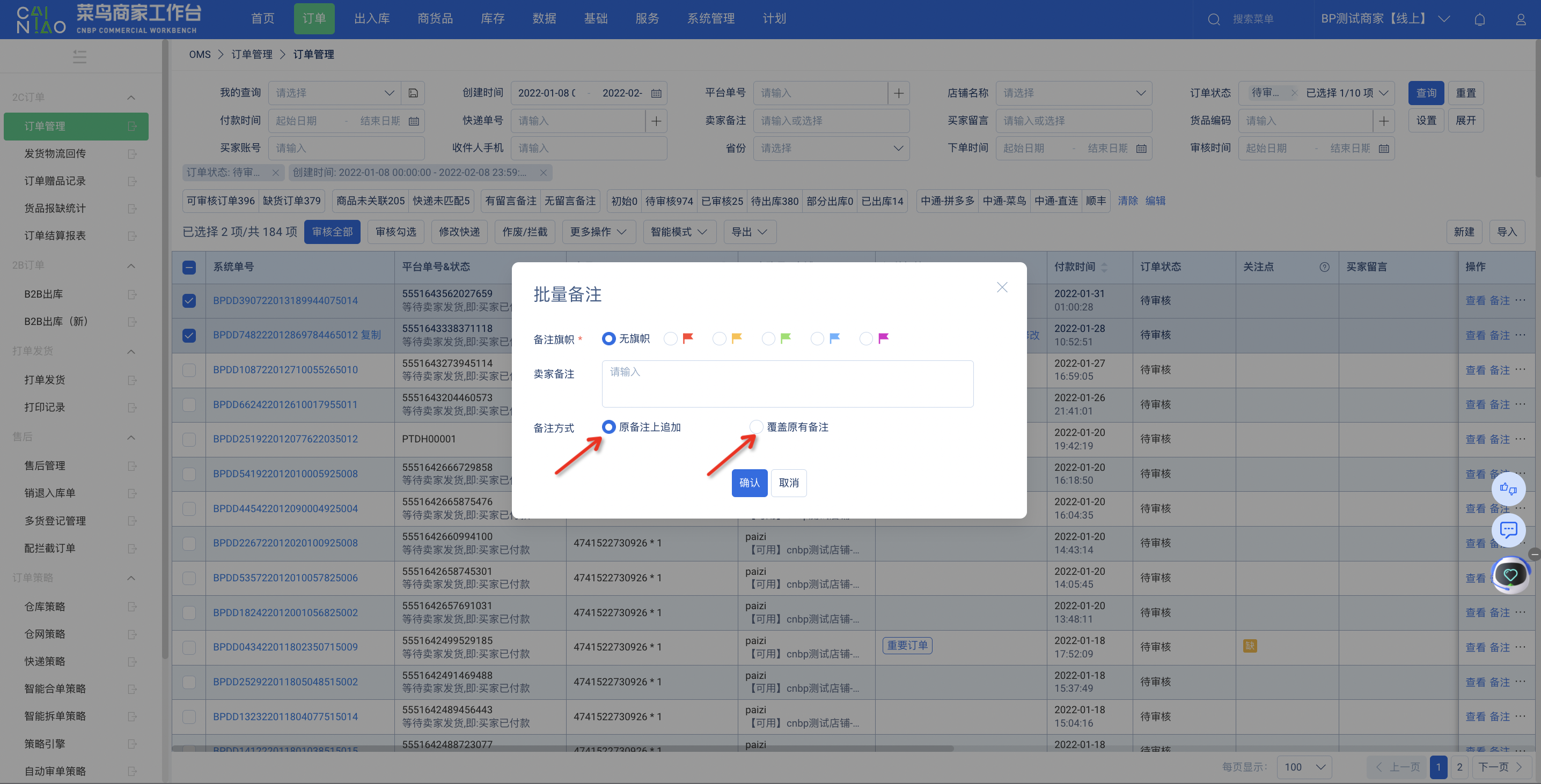
Task: Click the plus icon beside 平台单号 input
Action: pos(899,93)
